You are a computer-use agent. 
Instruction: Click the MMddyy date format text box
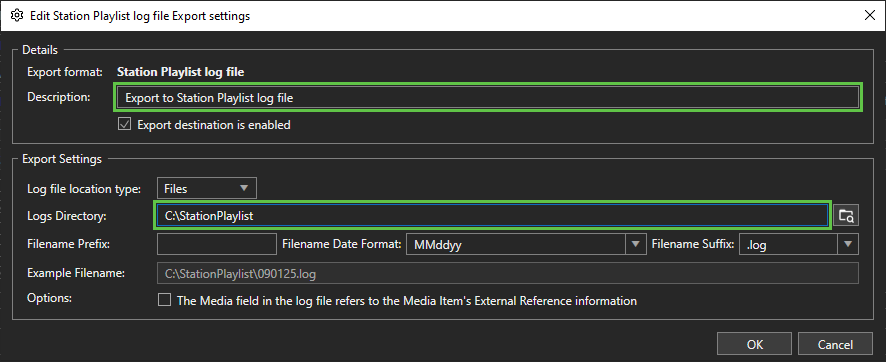click(x=516, y=245)
